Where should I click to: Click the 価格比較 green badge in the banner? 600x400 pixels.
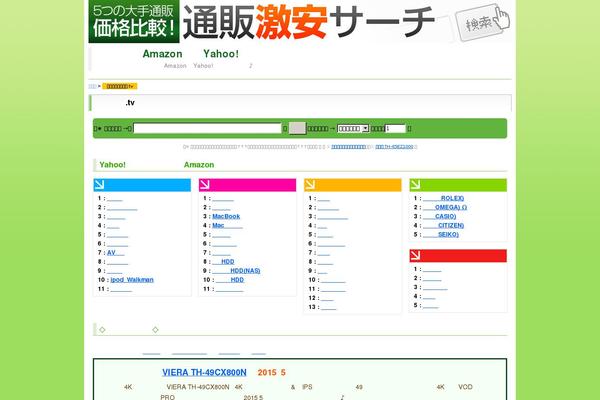tap(134, 21)
